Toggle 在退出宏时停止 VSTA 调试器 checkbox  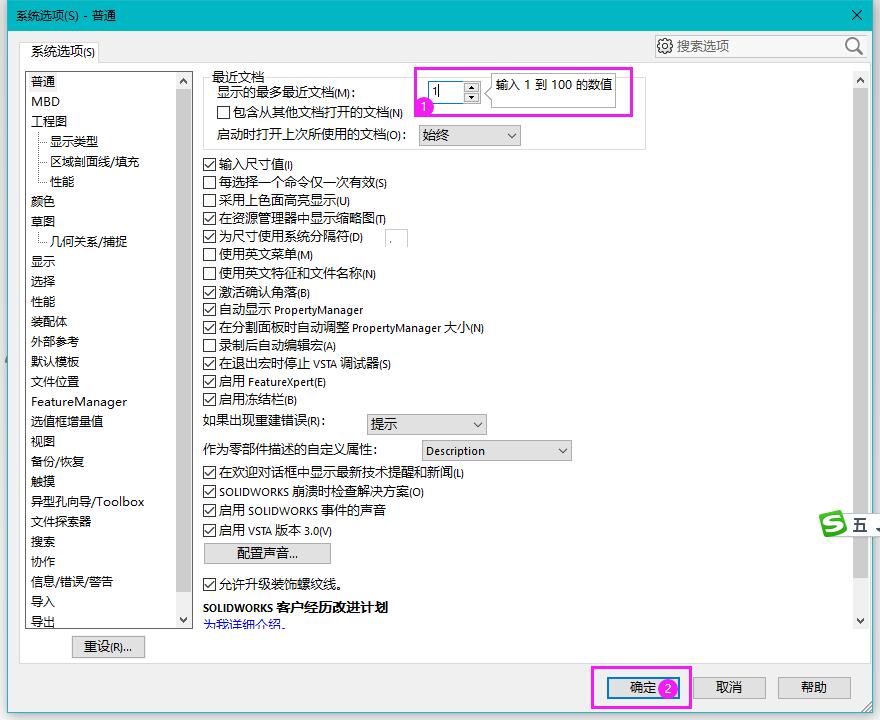209,364
